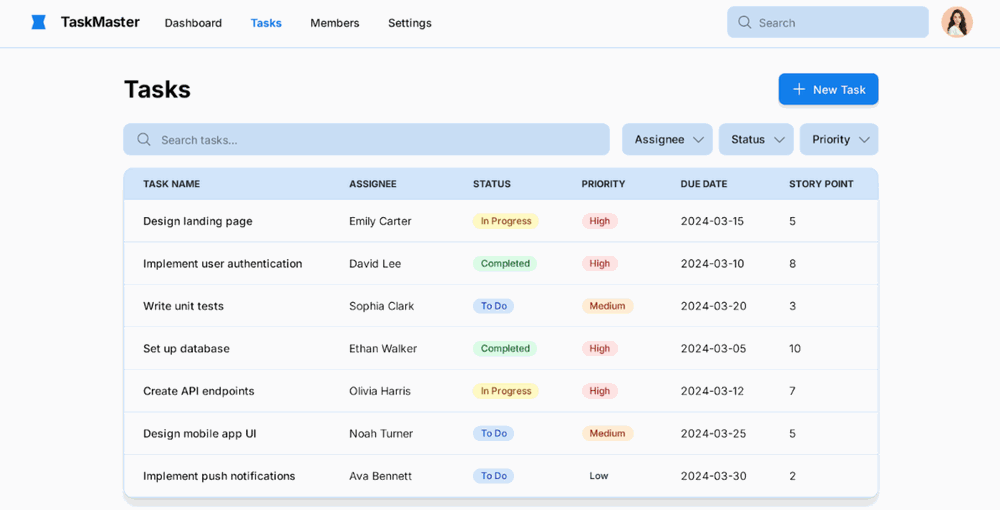Image resolution: width=1000 pixels, height=510 pixels.
Task: Create a task with New Task button
Action: tap(828, 89)
